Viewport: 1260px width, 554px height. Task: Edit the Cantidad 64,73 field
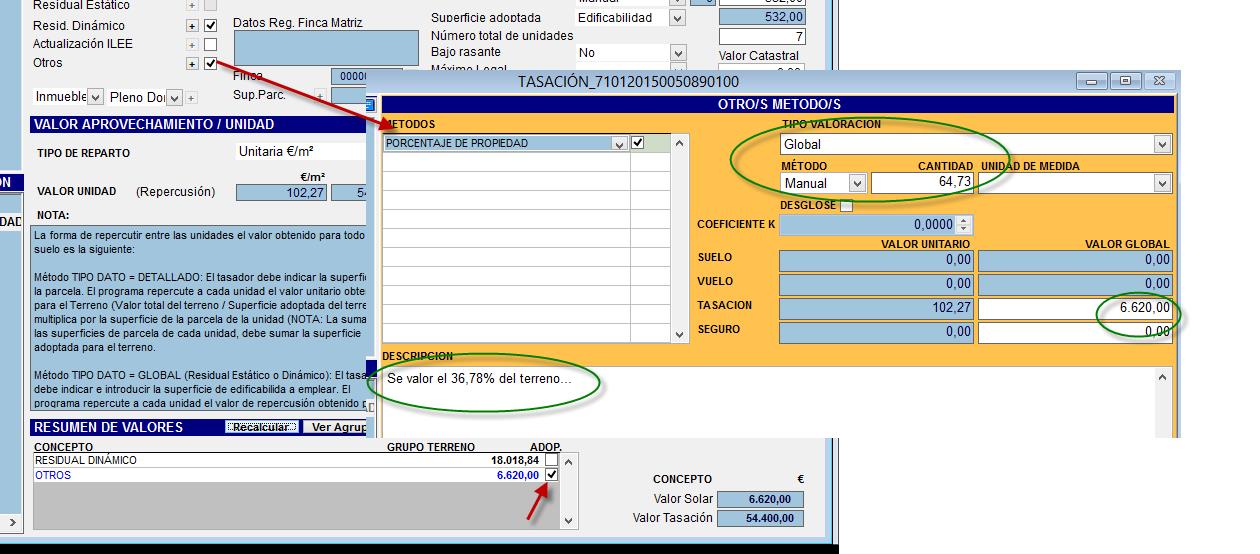tap(923, 183)
